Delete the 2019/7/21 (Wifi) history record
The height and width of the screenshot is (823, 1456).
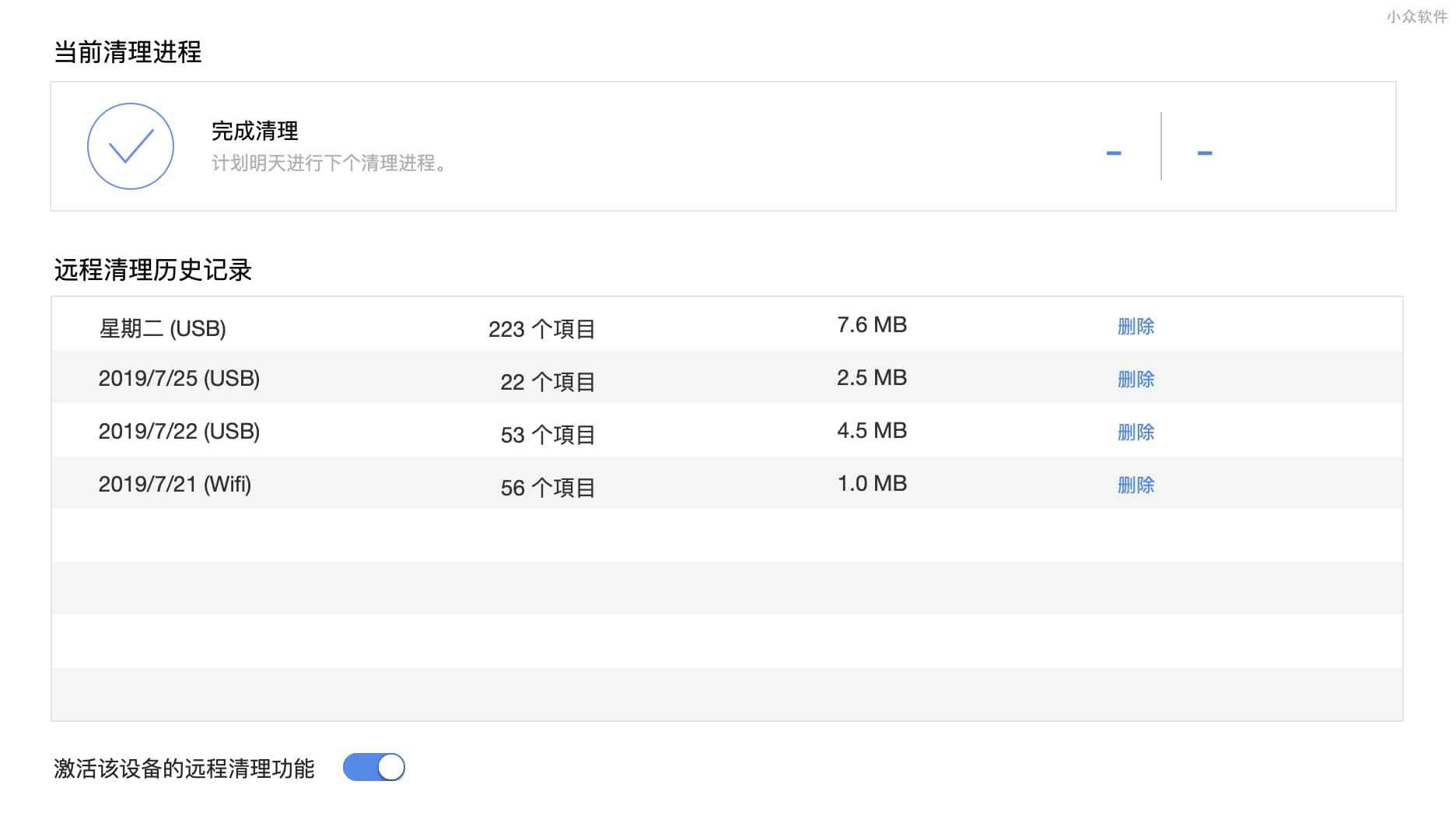pos(1136,485)
